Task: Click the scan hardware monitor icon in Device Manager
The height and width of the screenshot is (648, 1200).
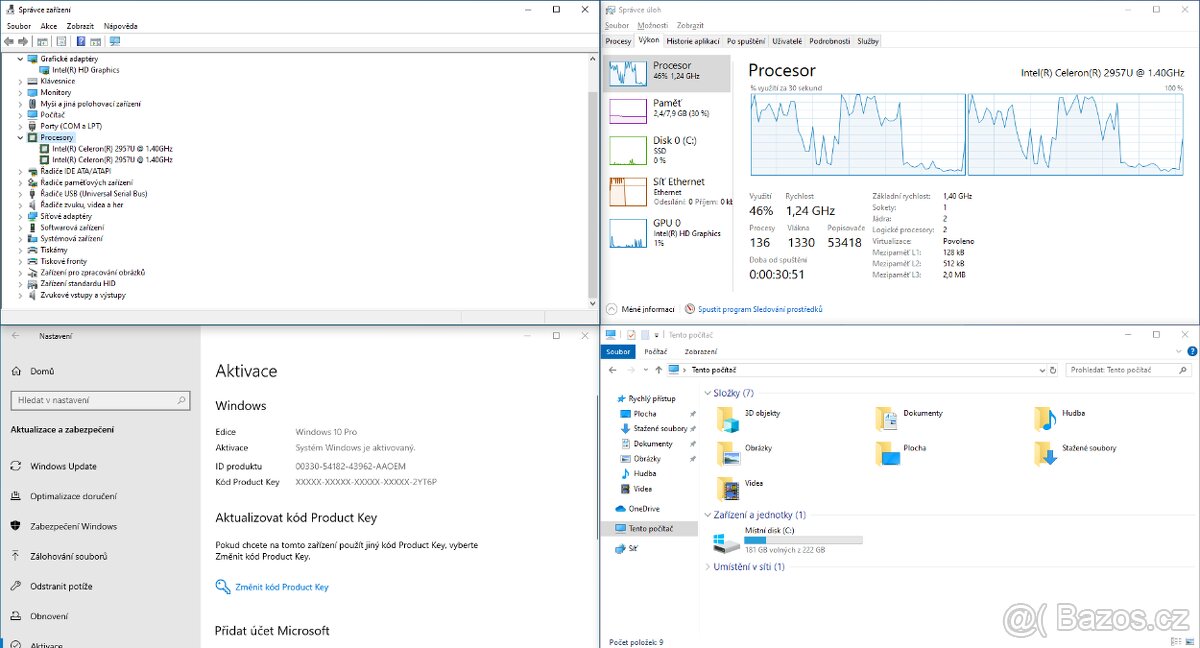Action: [115, 41]
